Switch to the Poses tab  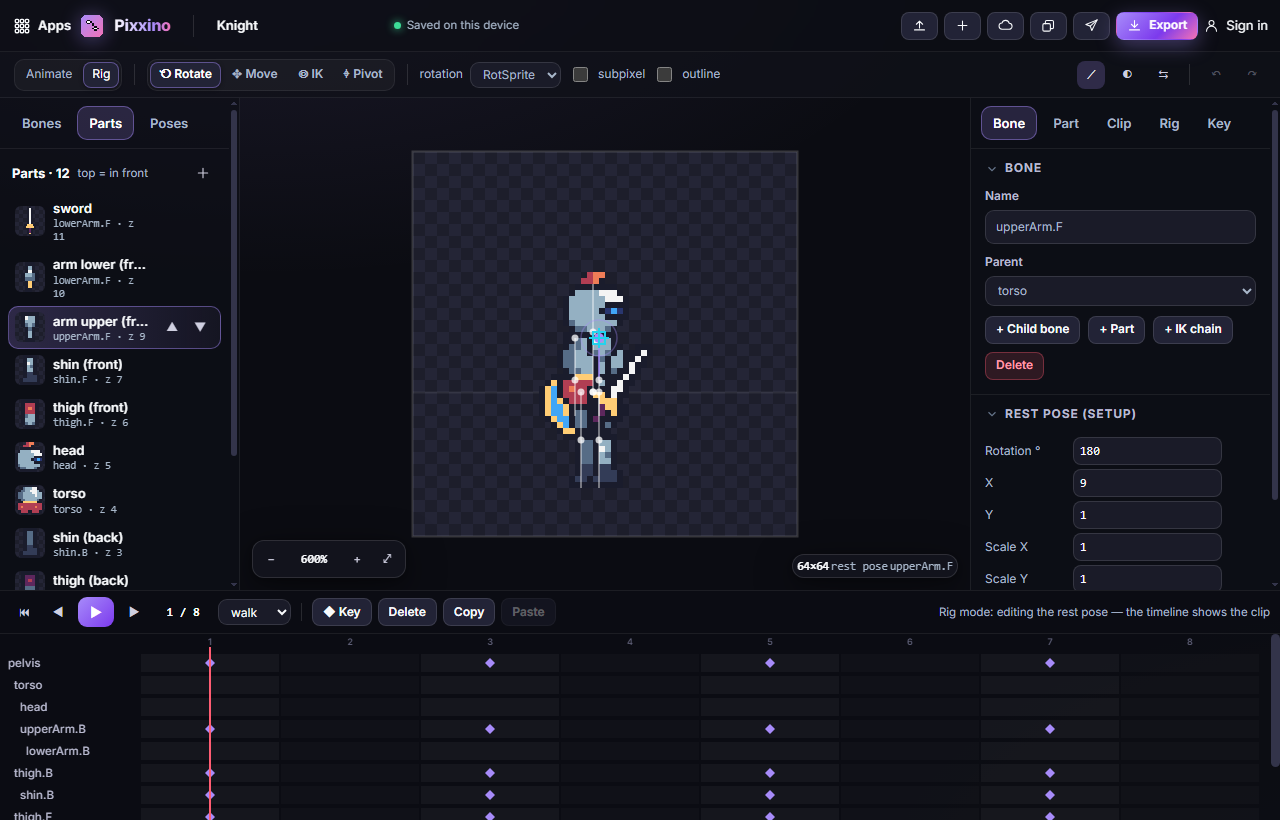(x=169, y=123)
